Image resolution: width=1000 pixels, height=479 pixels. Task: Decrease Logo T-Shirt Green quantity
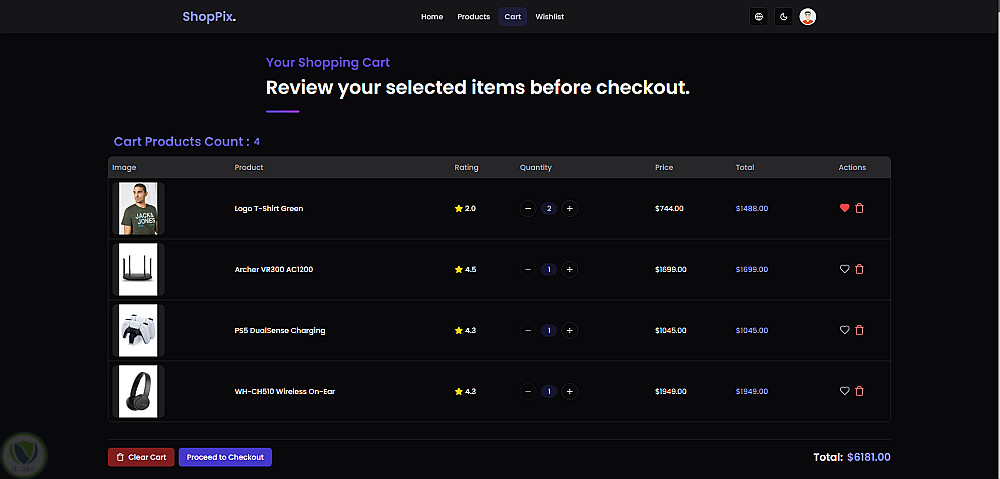coord(528,208)
